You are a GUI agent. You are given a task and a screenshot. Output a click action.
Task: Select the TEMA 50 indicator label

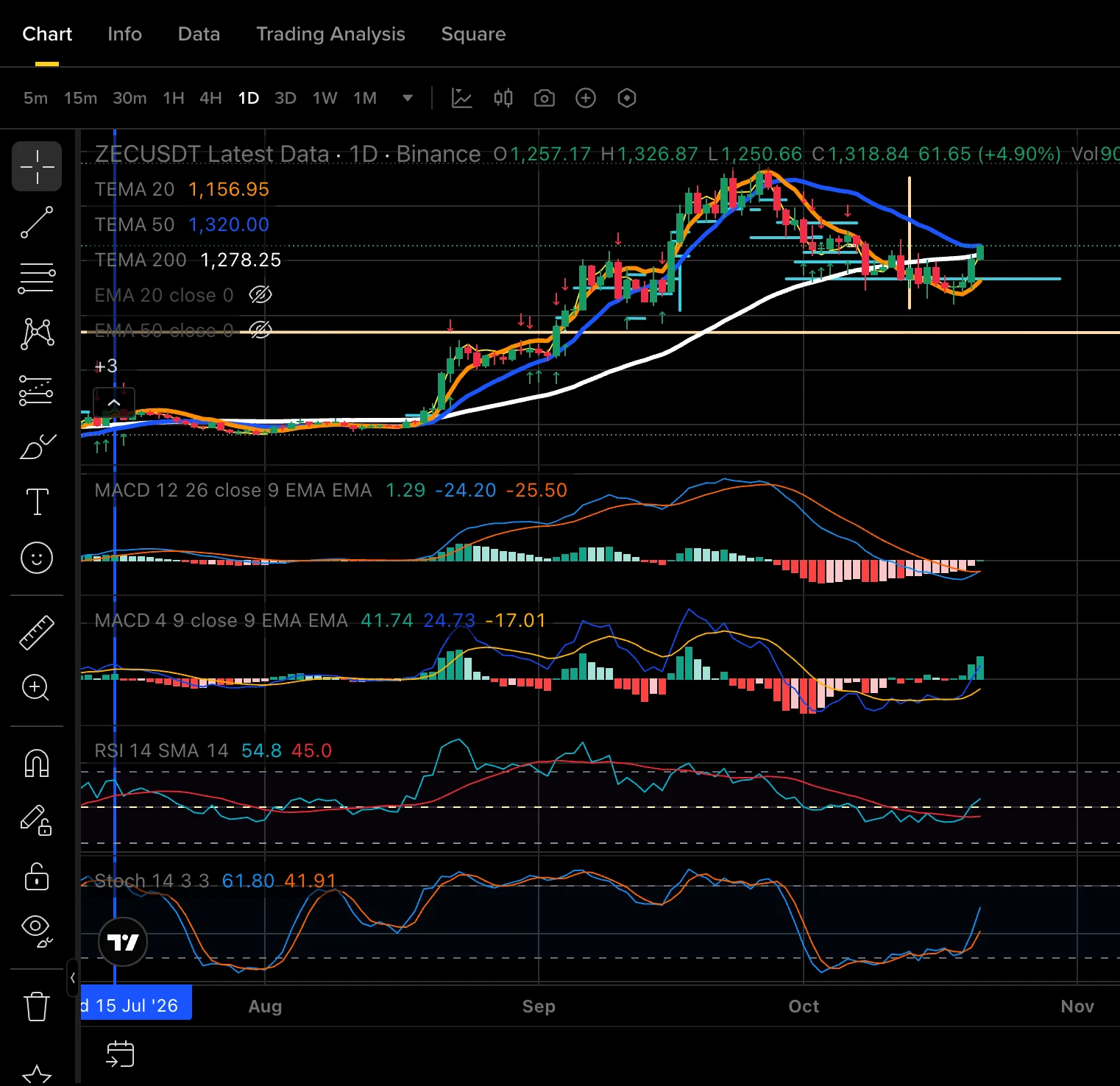tap(135, 224)
